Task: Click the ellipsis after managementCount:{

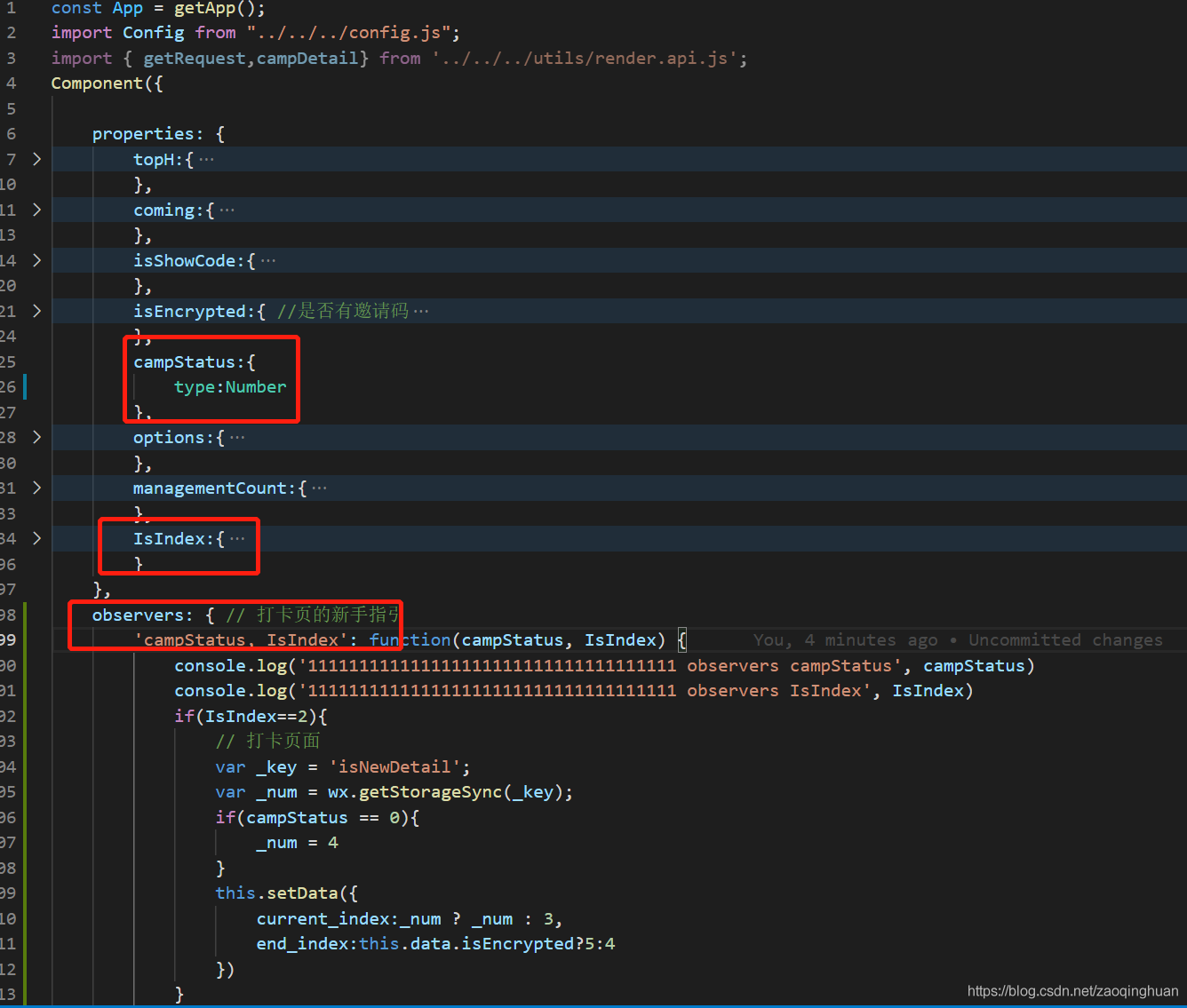Action: click(x=320, y=488)
